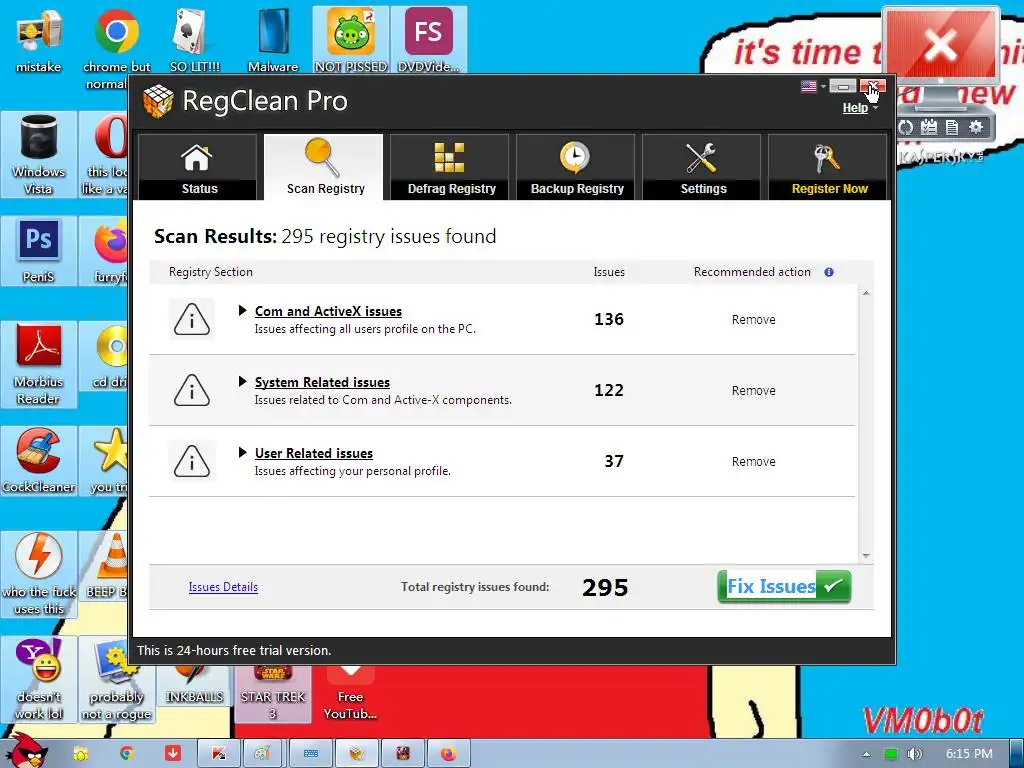This screenshot has width=1024, height=768.
Task: Expand the System Related issues arrow
Action: pyautogui.click(x=242, y=381)
